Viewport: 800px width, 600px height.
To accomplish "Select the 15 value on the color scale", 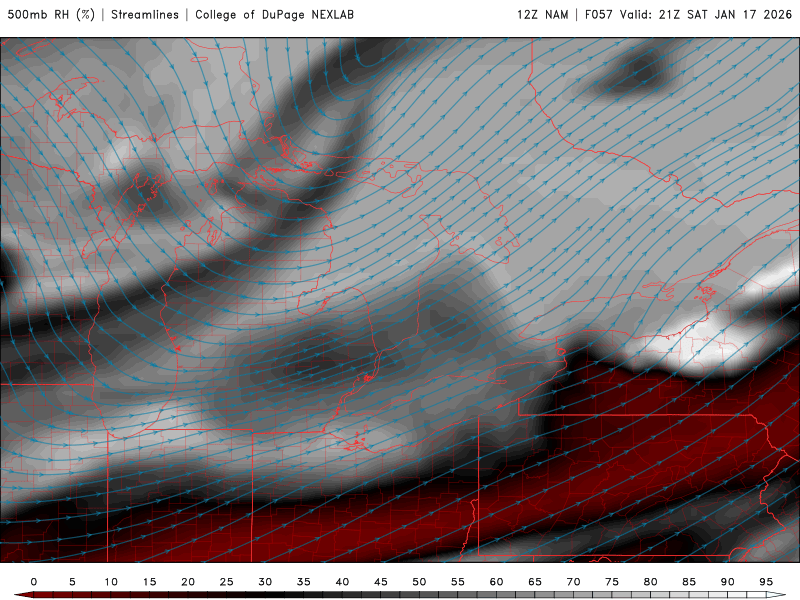I will pos(149,582).
